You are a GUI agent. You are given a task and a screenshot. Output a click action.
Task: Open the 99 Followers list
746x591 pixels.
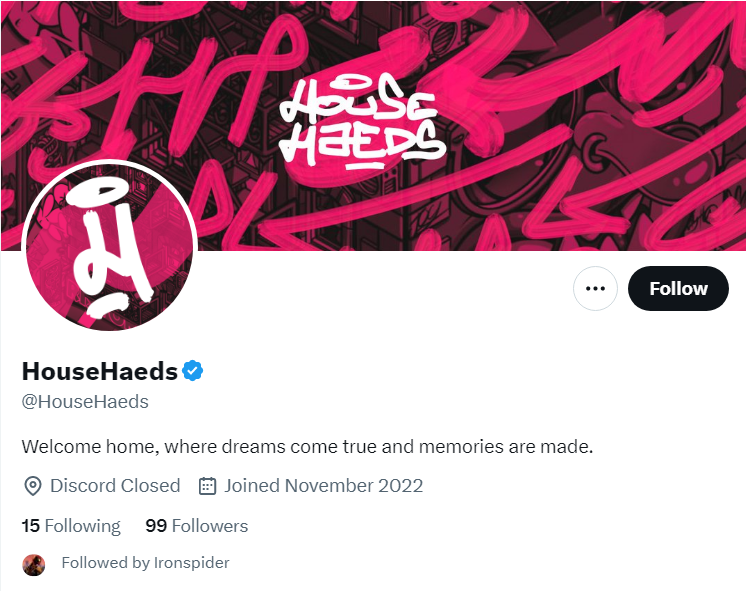[x=196, y=526]
